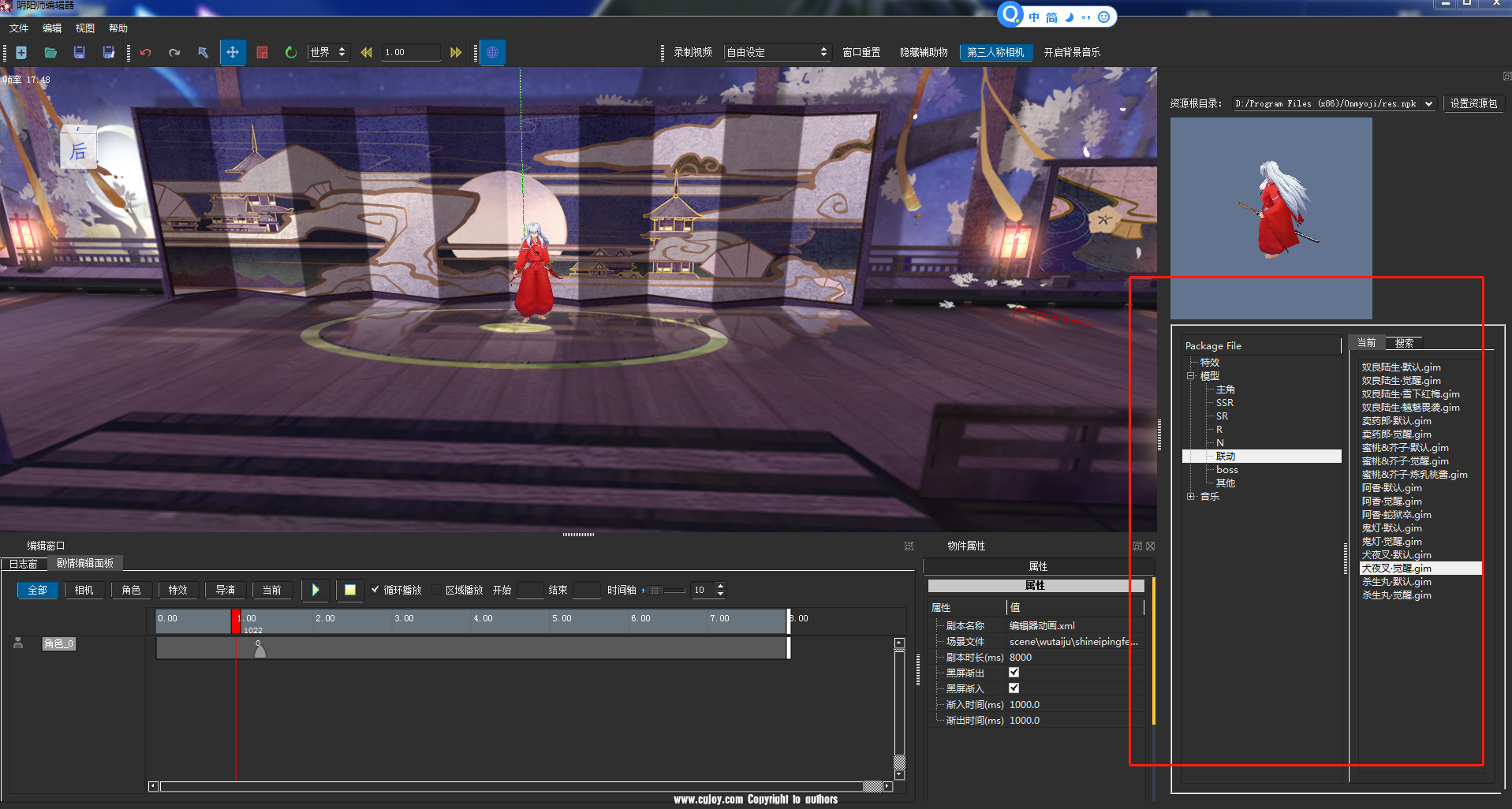Click the 录制视频 button
The height and width of the screenshot is (809, 1512).
click(693, 52)
